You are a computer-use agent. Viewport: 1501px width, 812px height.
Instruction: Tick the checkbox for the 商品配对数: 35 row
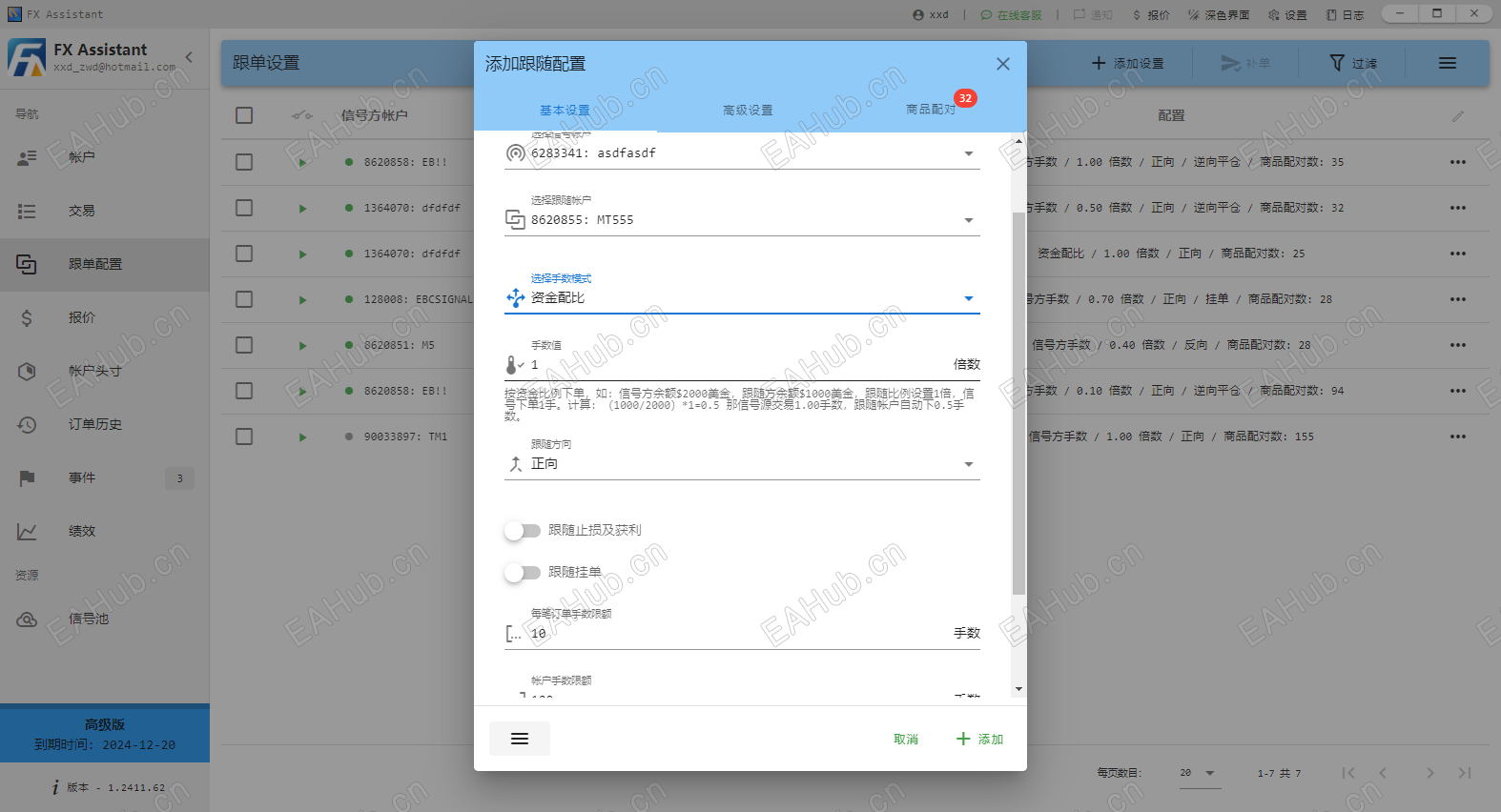[x=244, y=162]
